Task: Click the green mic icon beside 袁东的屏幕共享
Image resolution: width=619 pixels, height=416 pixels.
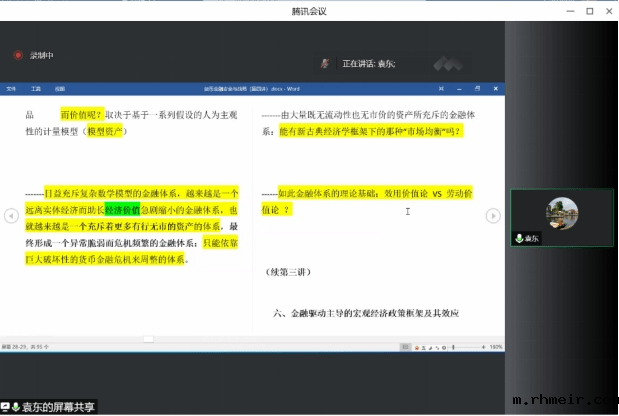Action: tap(17, 407)
